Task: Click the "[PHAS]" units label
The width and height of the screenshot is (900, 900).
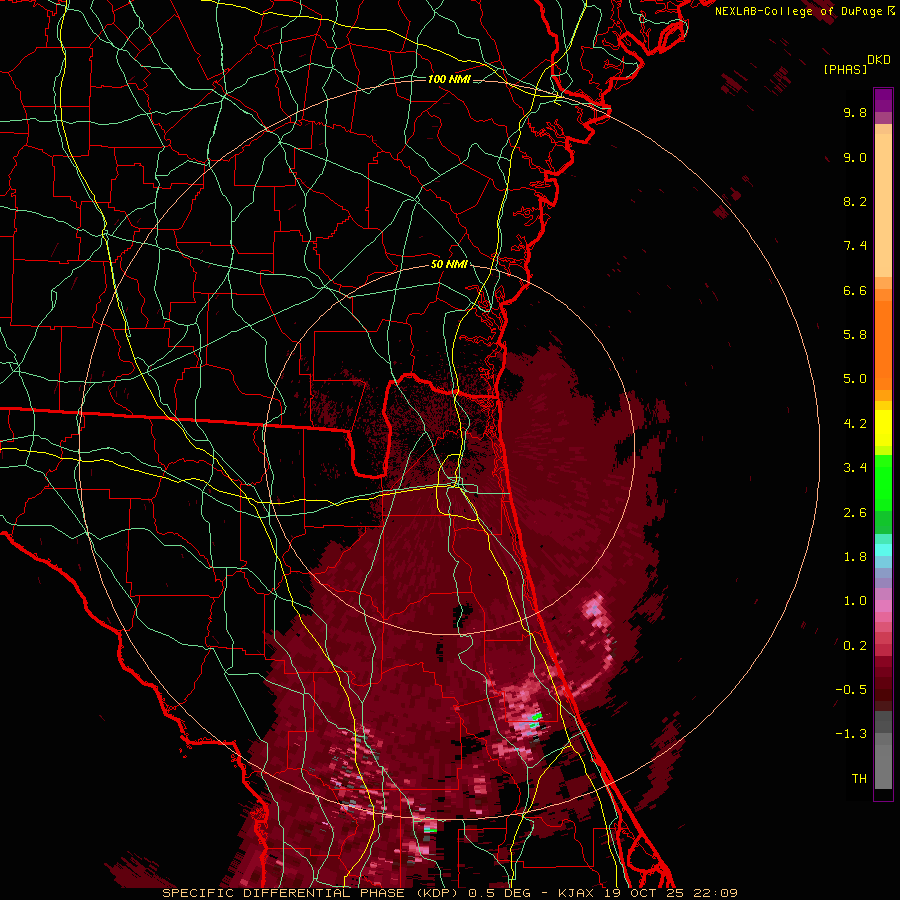Action: click(845, 70)
